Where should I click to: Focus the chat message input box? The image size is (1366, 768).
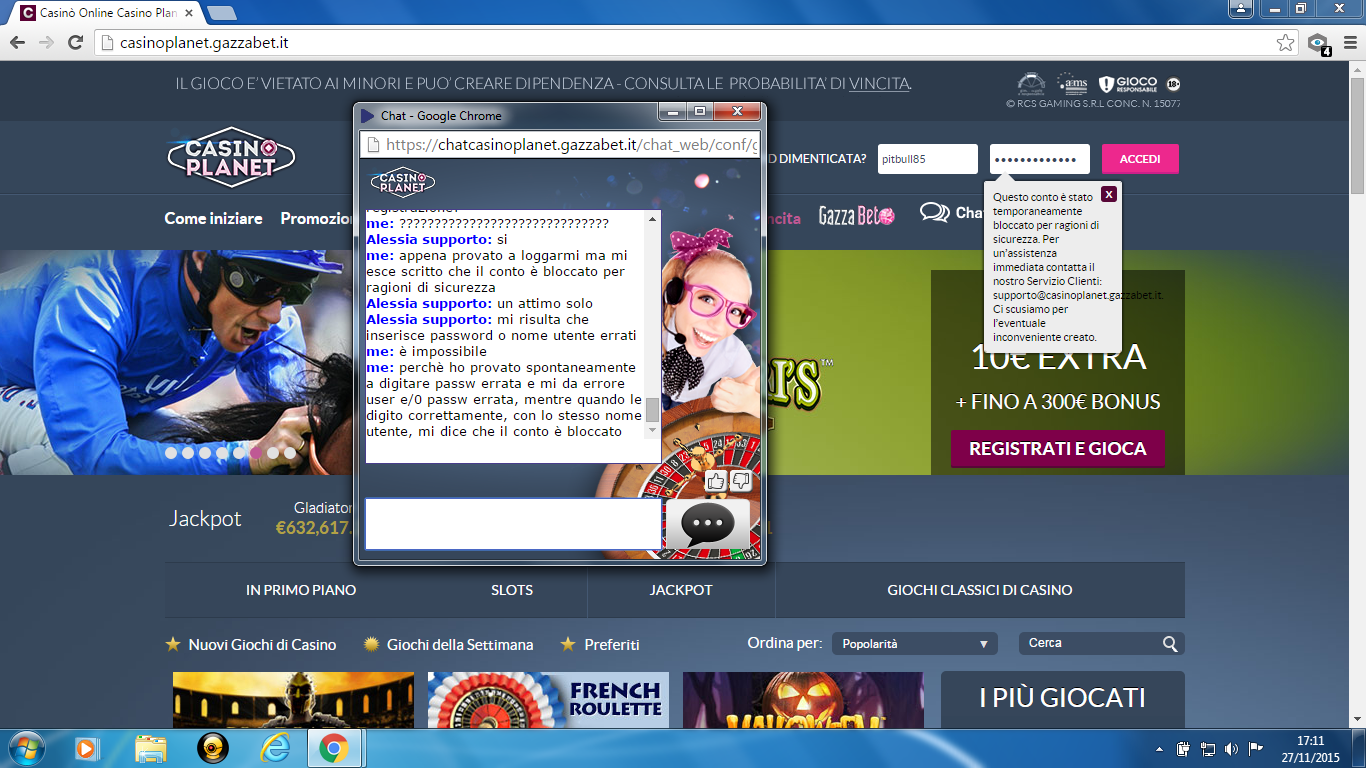point(513,524)
